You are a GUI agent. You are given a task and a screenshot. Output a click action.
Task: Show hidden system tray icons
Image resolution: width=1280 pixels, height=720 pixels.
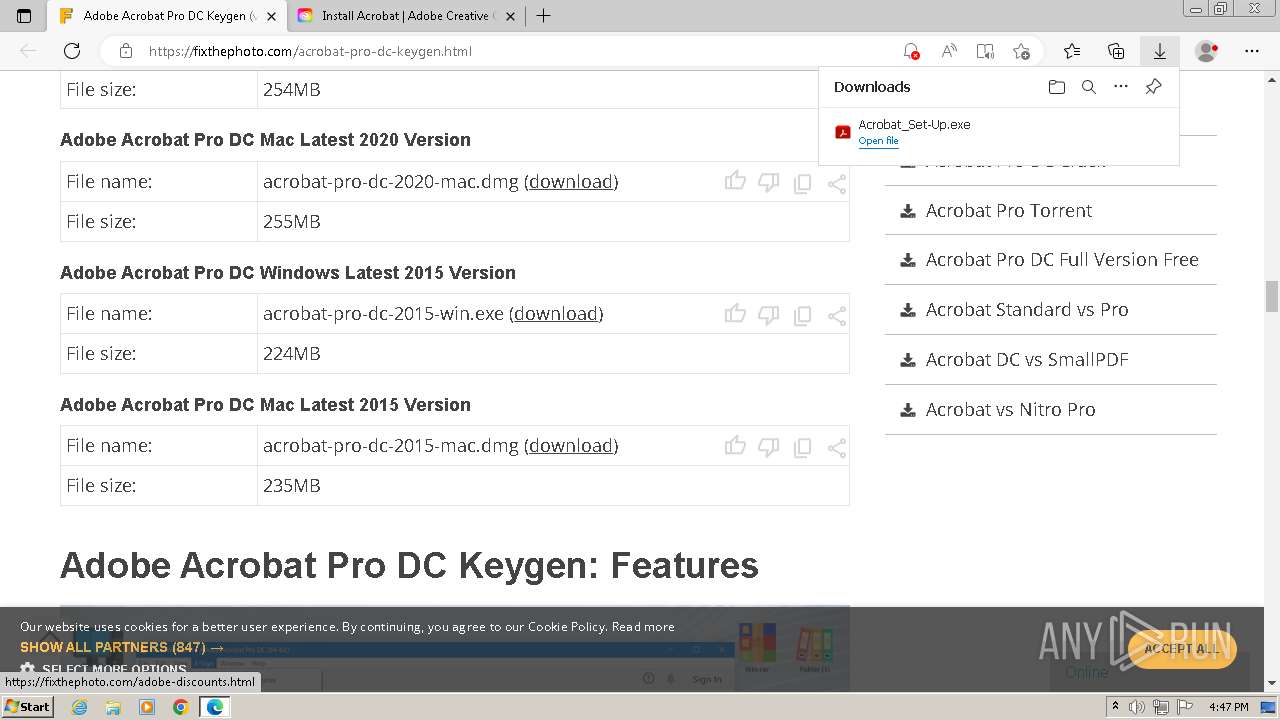(x=1115, y=707)
